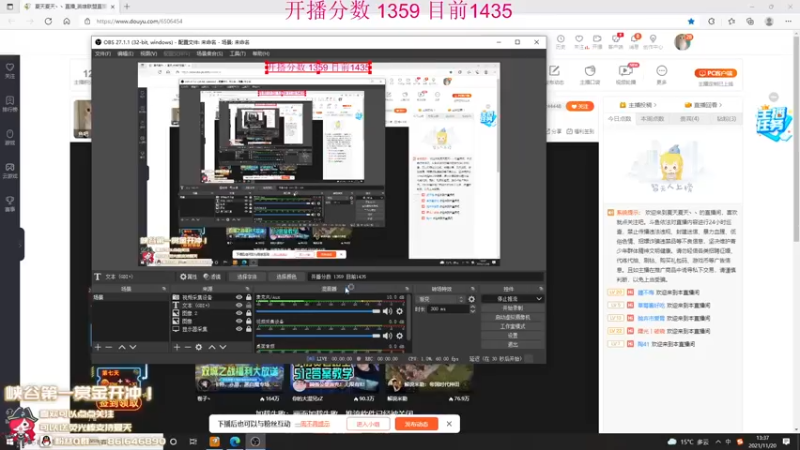Viewport: 800px width, 450px height.
Task: Move scene down arrow in scenes panel
Action: point(133,347)
